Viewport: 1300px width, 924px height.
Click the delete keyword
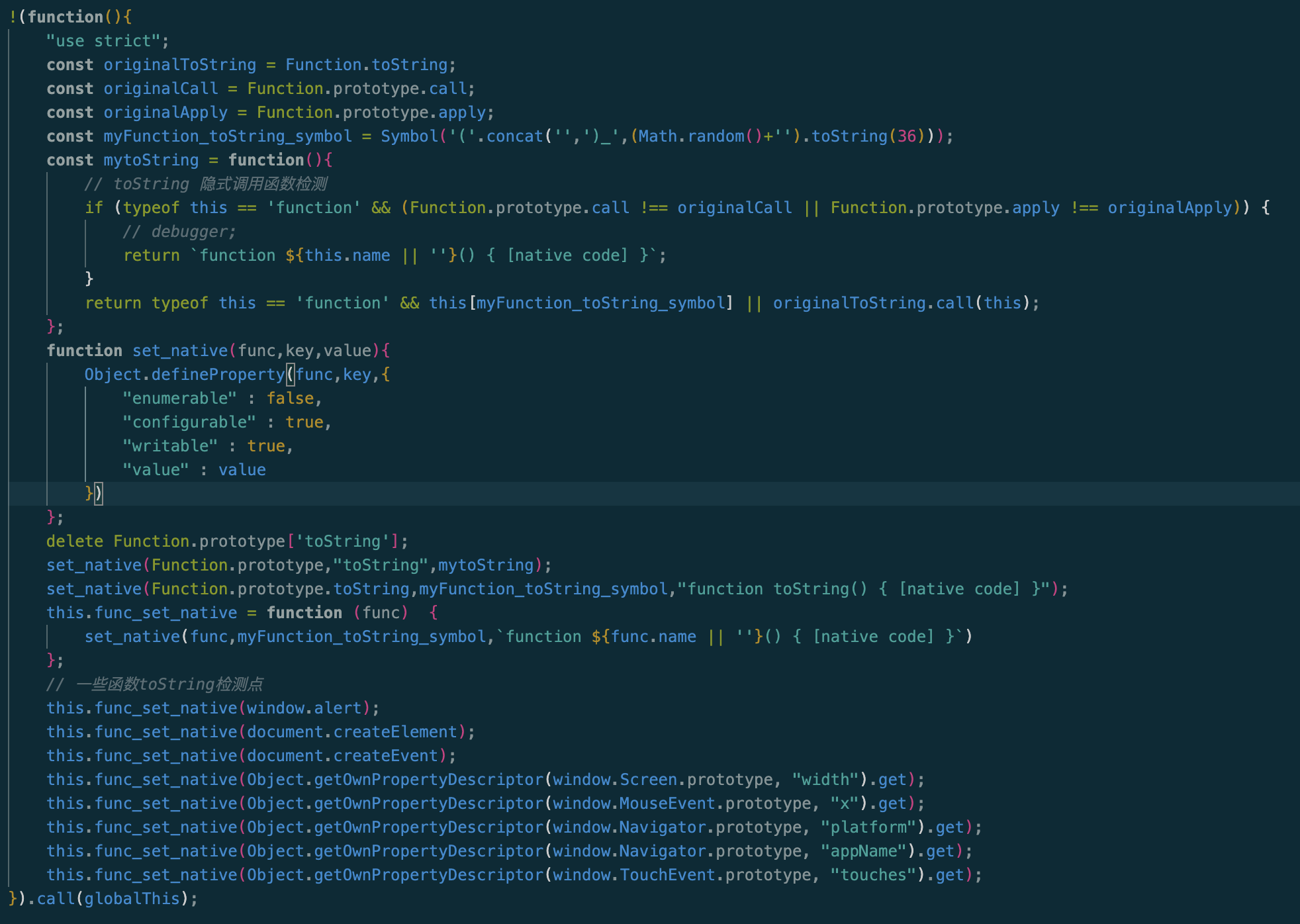click(74, 541)
